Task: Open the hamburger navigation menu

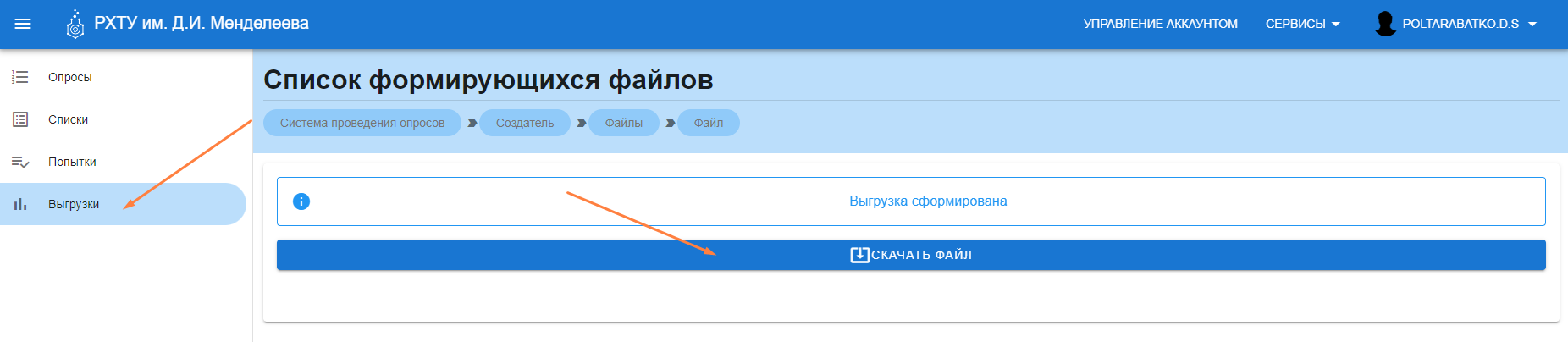Action: pyautogui.click(x=23, y=24)
